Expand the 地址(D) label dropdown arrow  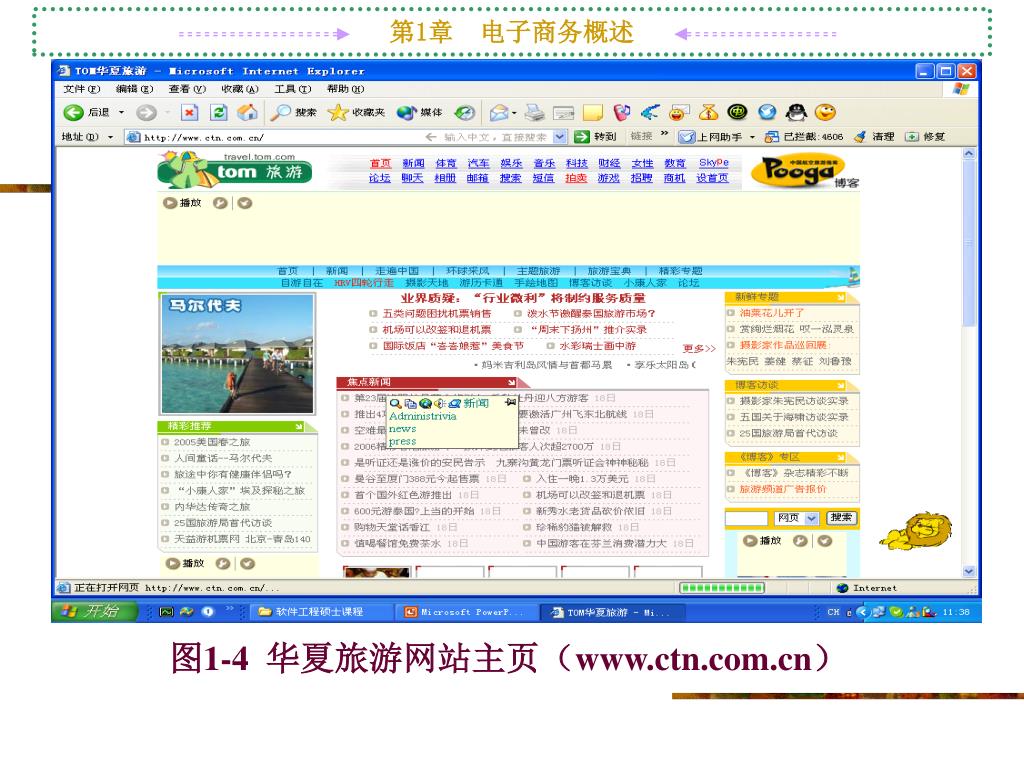[110, 136]
